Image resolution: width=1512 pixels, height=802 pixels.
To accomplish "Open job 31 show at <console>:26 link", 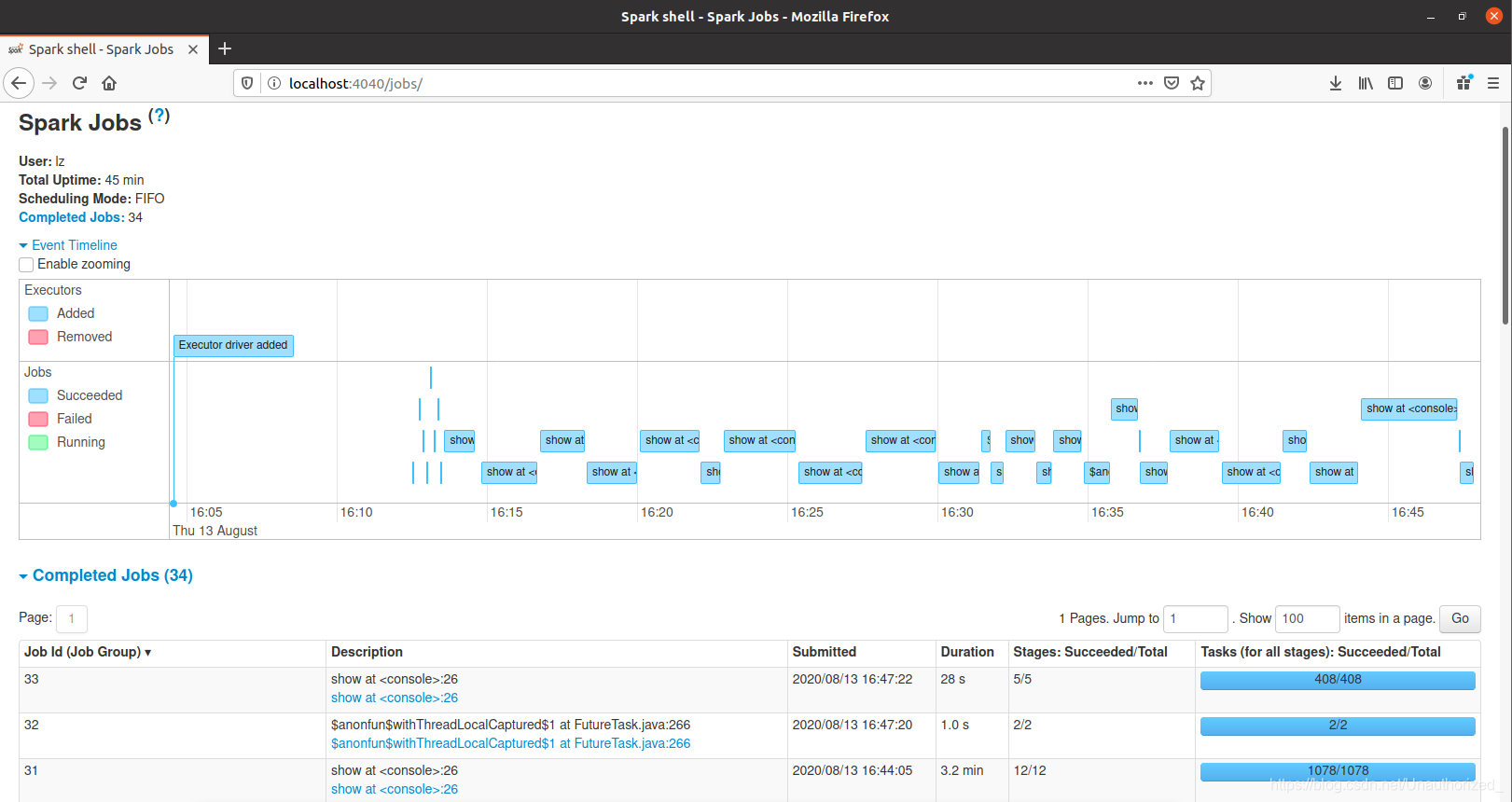I will pyautogui.click(x=395, y=789).
